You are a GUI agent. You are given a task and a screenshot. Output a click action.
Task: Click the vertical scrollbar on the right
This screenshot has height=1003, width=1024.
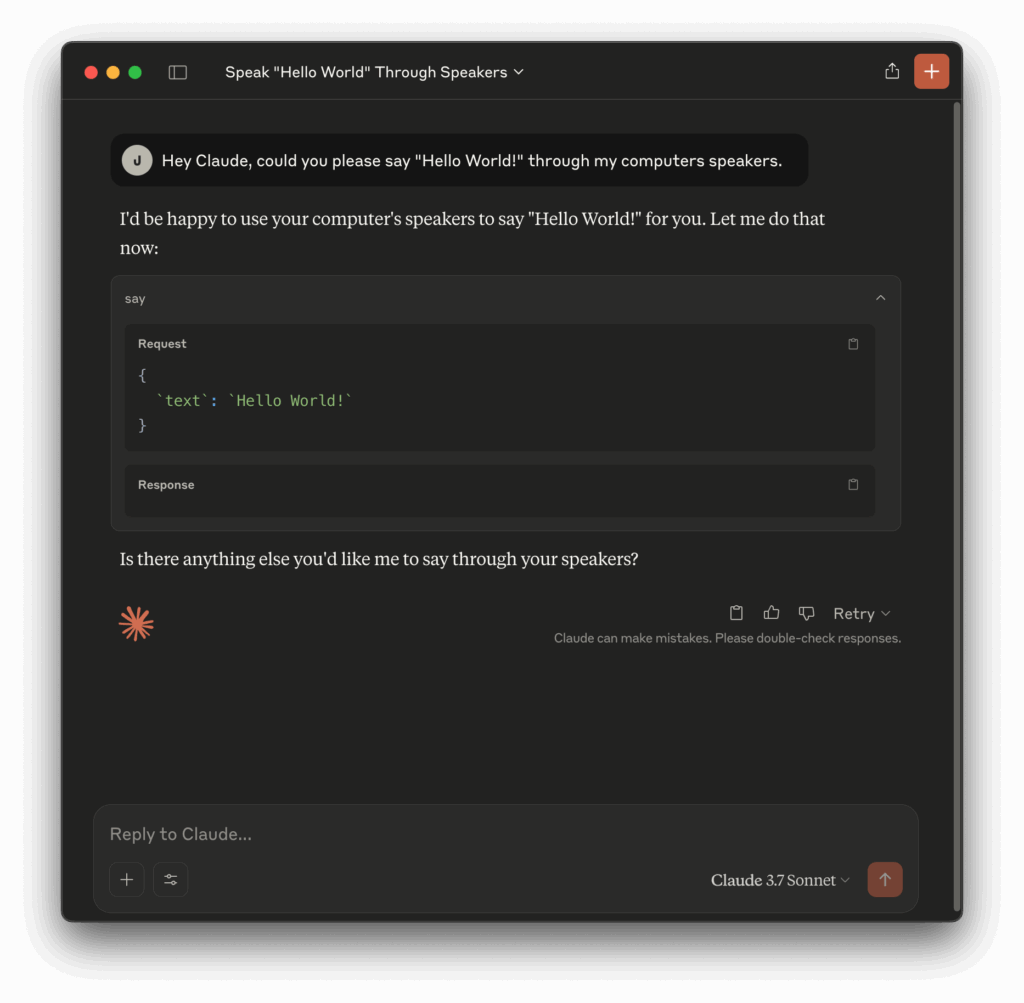[957, 500]
